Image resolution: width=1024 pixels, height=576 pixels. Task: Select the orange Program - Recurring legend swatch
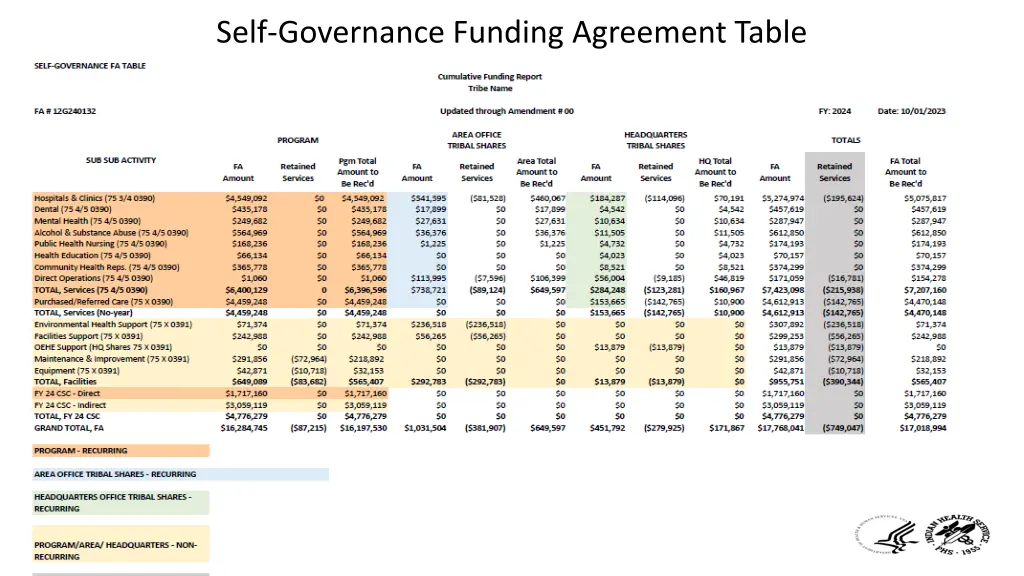pyautogui.click(x=121, y=451)
